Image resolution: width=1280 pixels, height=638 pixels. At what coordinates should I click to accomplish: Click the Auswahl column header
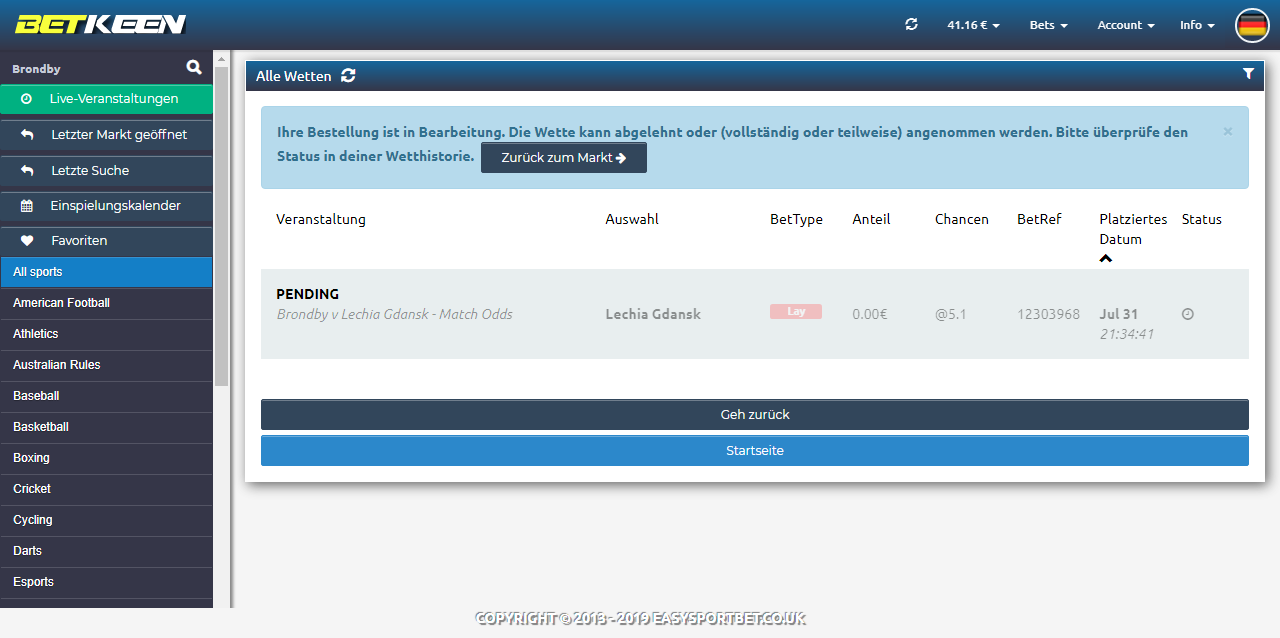(632, 219)
